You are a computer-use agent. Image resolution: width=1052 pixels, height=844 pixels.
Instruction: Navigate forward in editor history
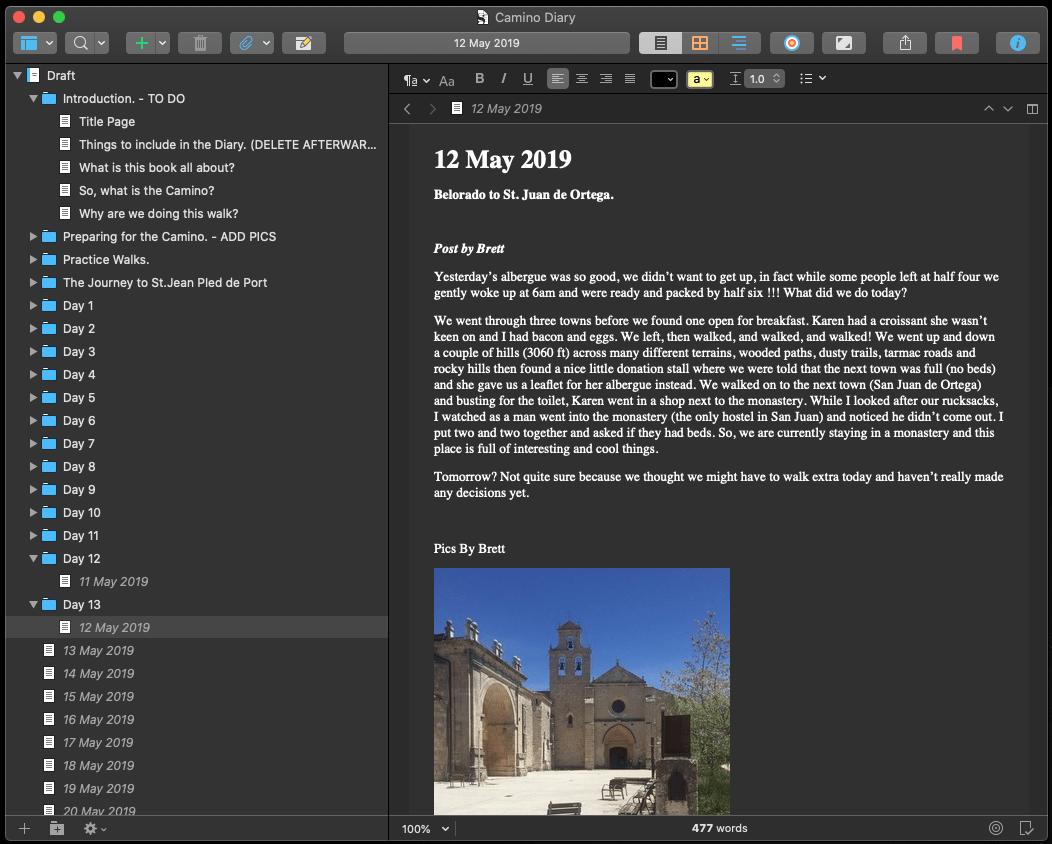[433, 109]
